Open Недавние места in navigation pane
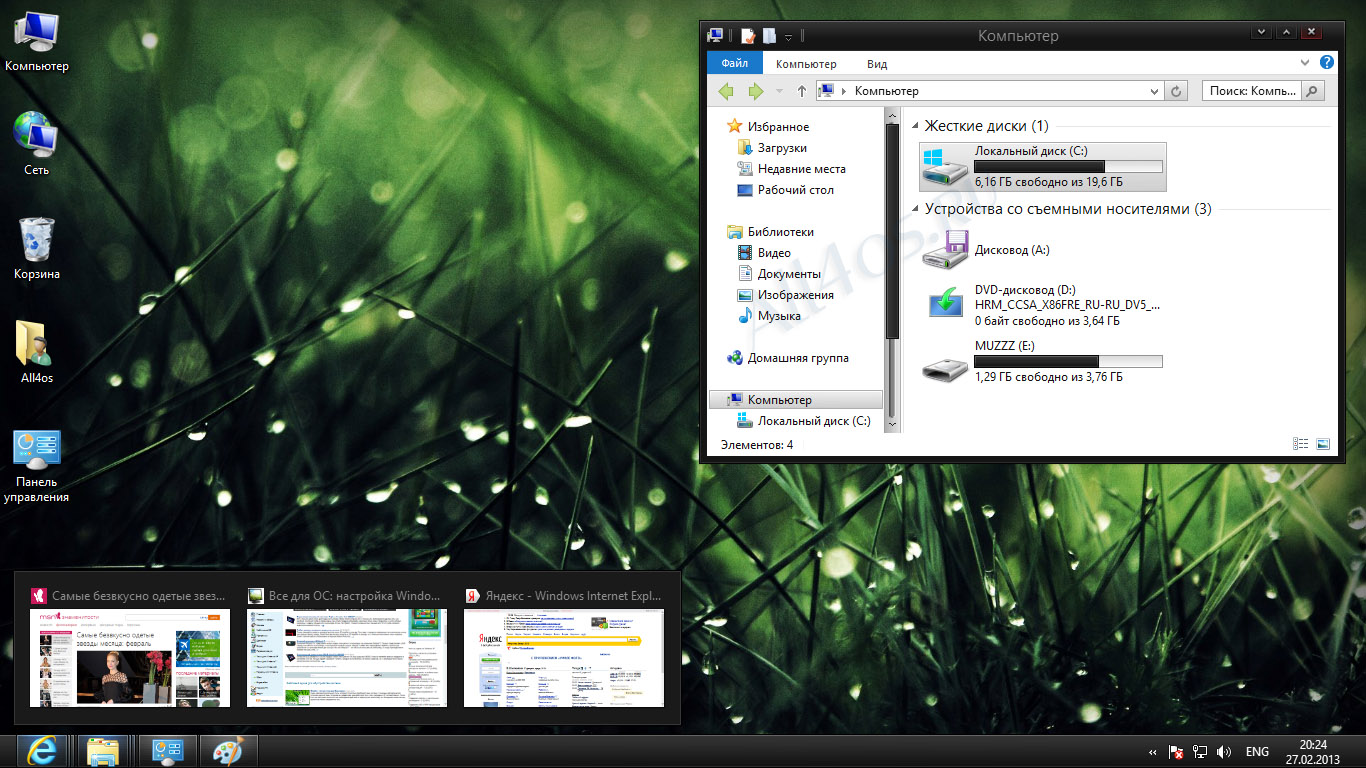This screenshot has width=1366, height=768. [x=791, y=169]
